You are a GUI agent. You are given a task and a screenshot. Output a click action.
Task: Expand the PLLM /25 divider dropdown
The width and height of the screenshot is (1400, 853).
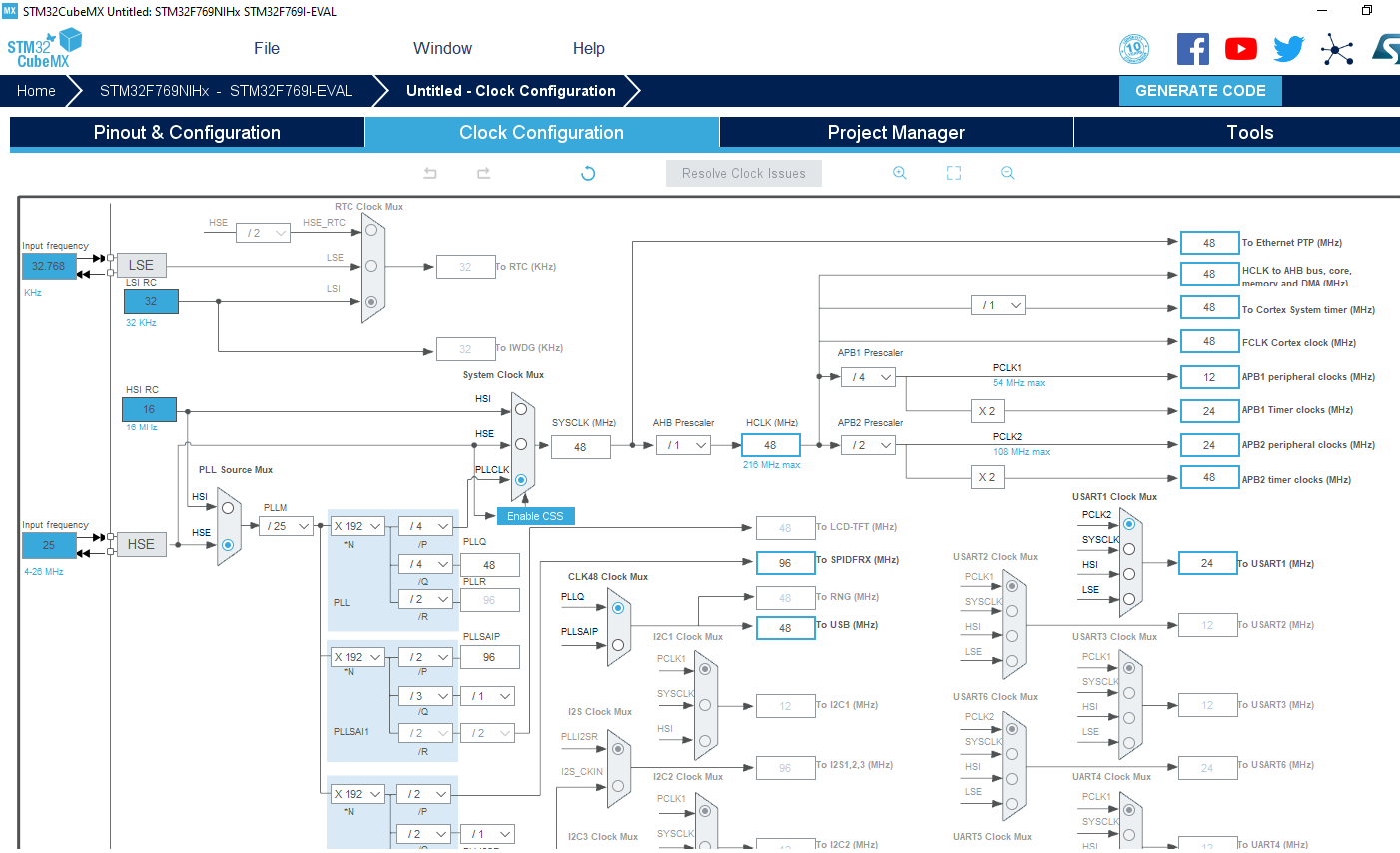click(x=286, y=526)
